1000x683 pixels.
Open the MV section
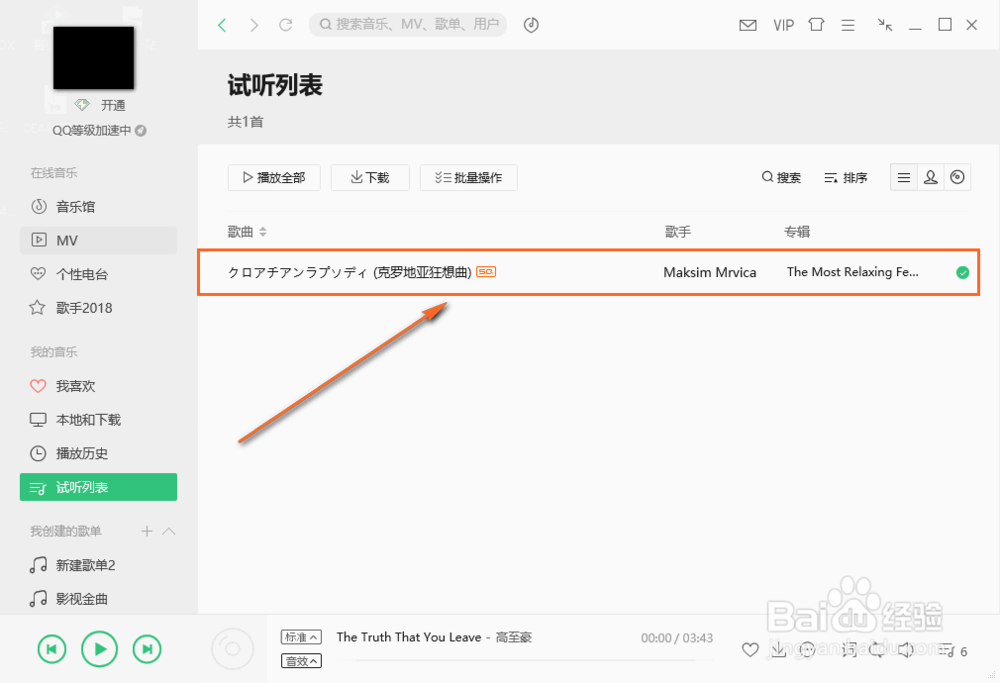pyautogui.click(x=98, y=240)
